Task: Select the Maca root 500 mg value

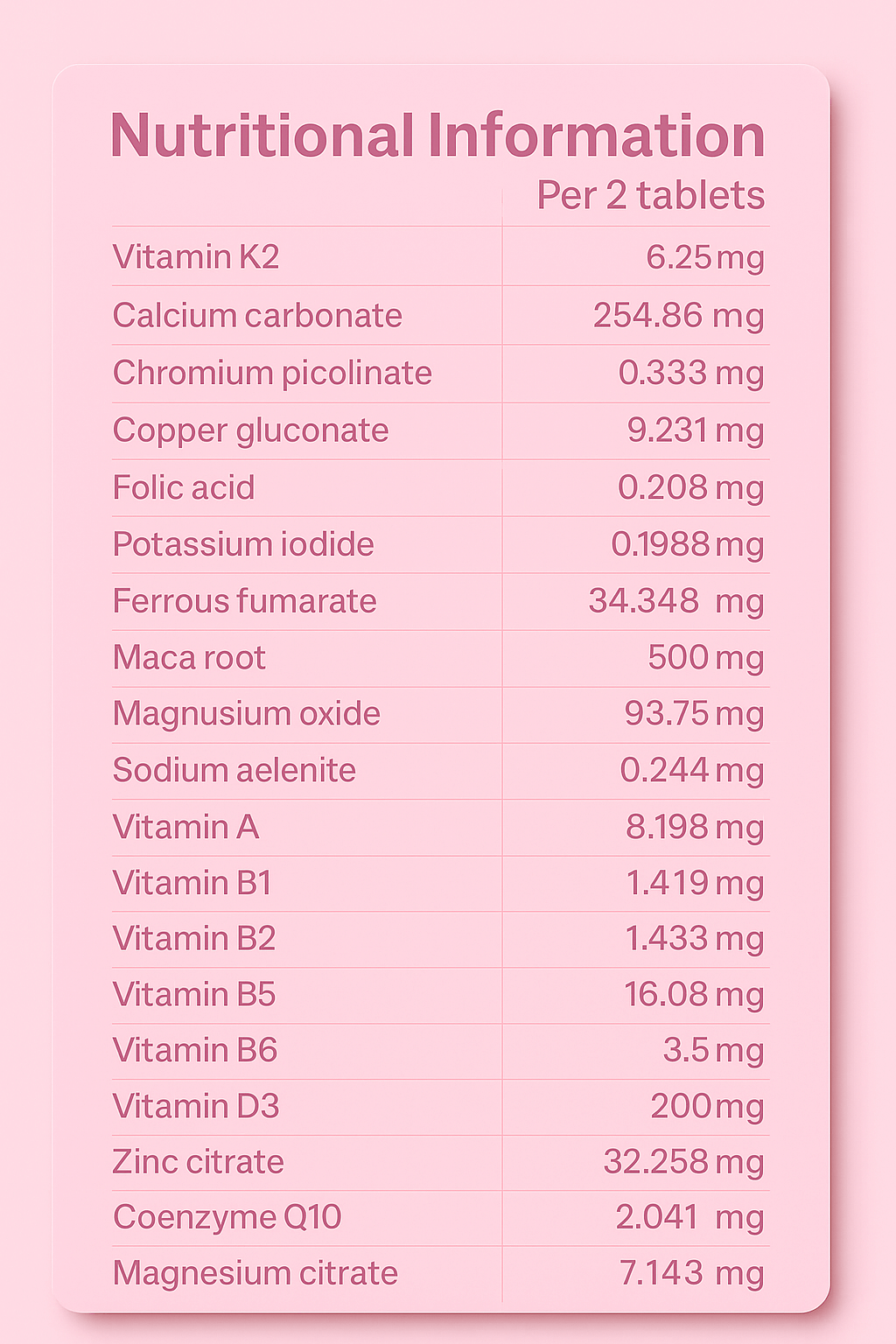Action: 705,657
